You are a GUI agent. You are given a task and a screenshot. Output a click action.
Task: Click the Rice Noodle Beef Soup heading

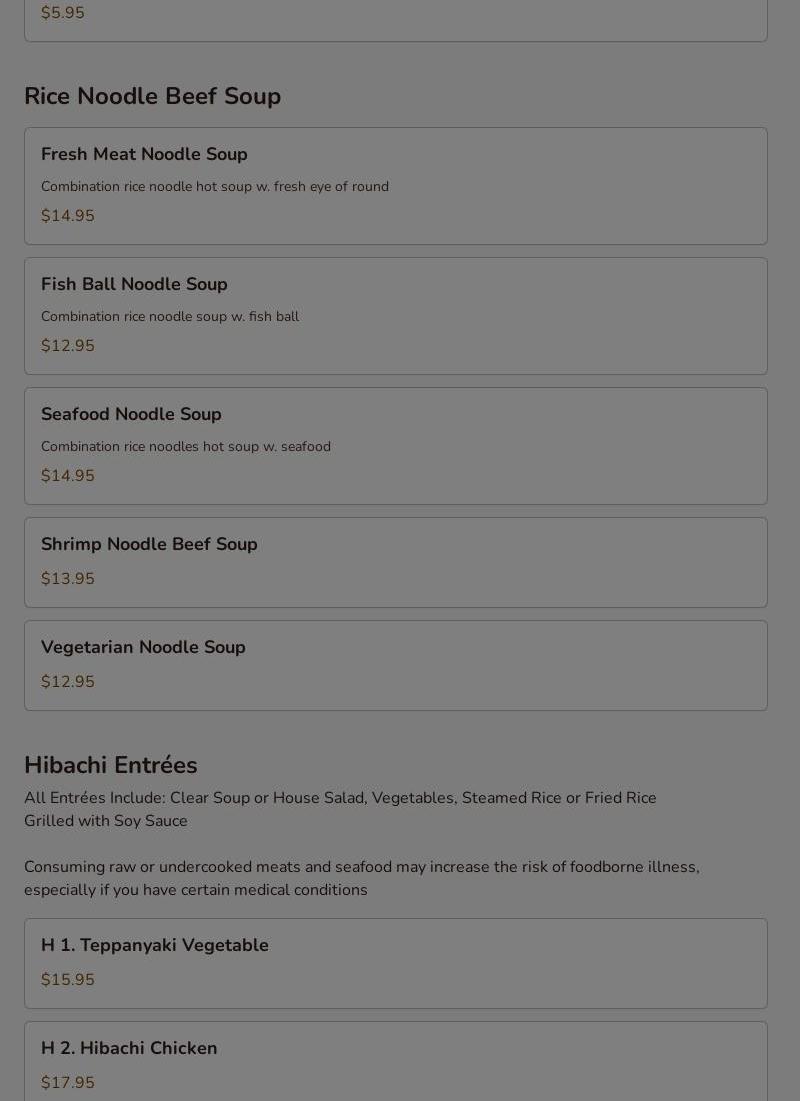152,96
